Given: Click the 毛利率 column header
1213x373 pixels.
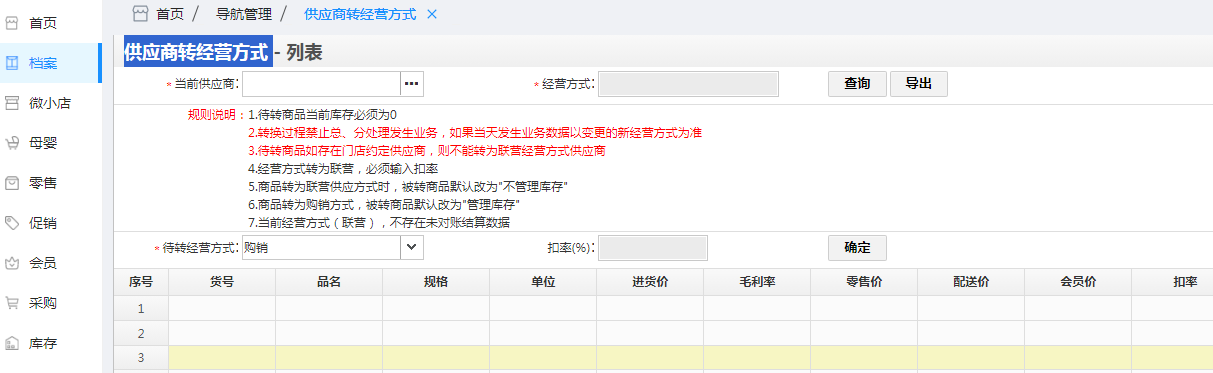Looking at the screenshot, I should click(757, 282).
